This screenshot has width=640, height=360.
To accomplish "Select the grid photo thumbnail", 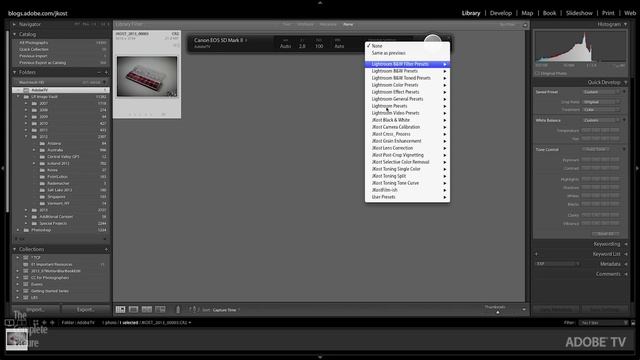I will pyautogui.click(x=147, y=77).
